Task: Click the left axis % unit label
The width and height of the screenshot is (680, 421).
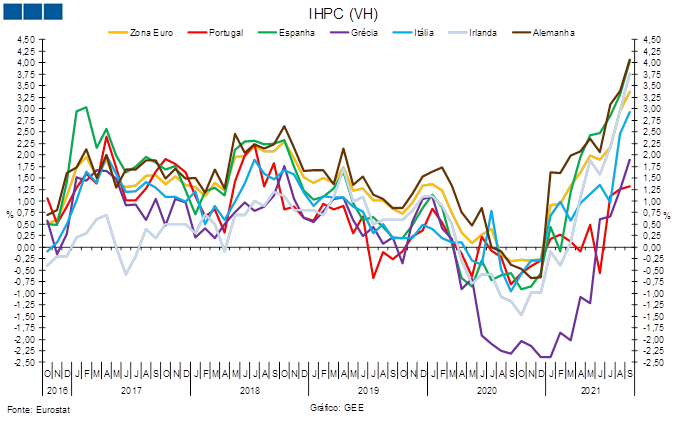Action: (x=10, y=214)
